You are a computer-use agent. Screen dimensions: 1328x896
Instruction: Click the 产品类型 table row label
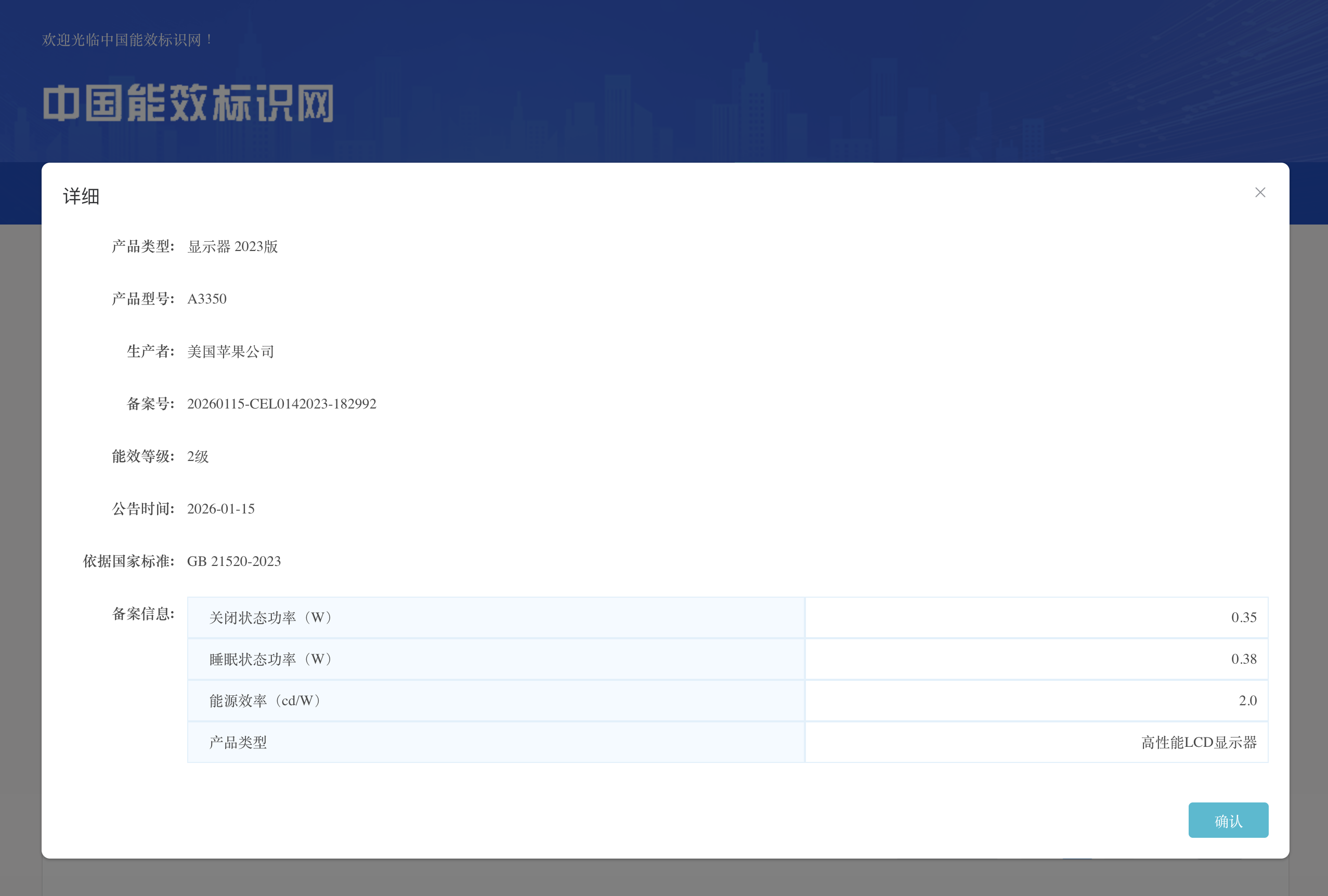coord(238,742)
